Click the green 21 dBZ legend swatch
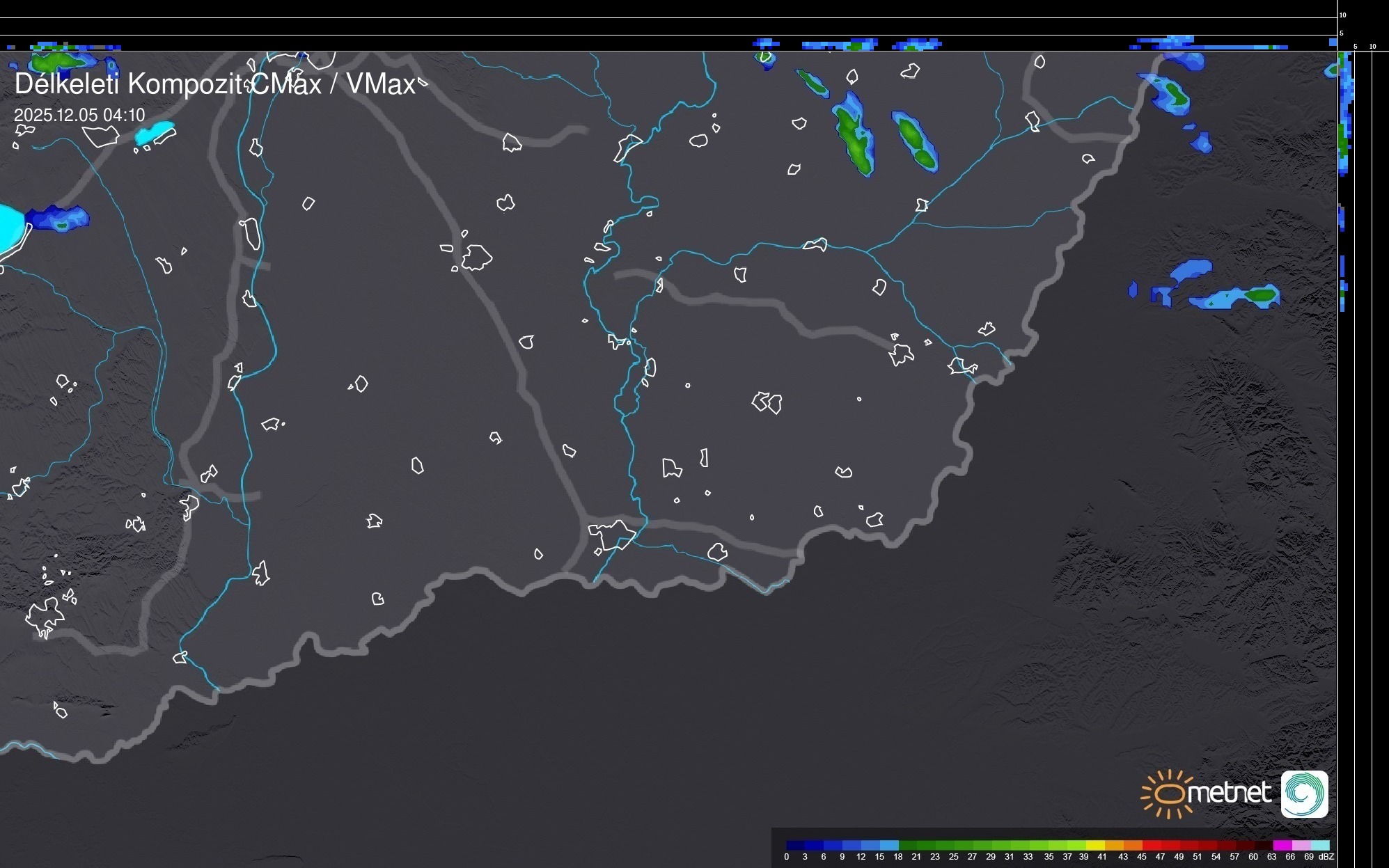Image resolution: width=1389 pixels, height=868 pixels. tap(927, 845)
